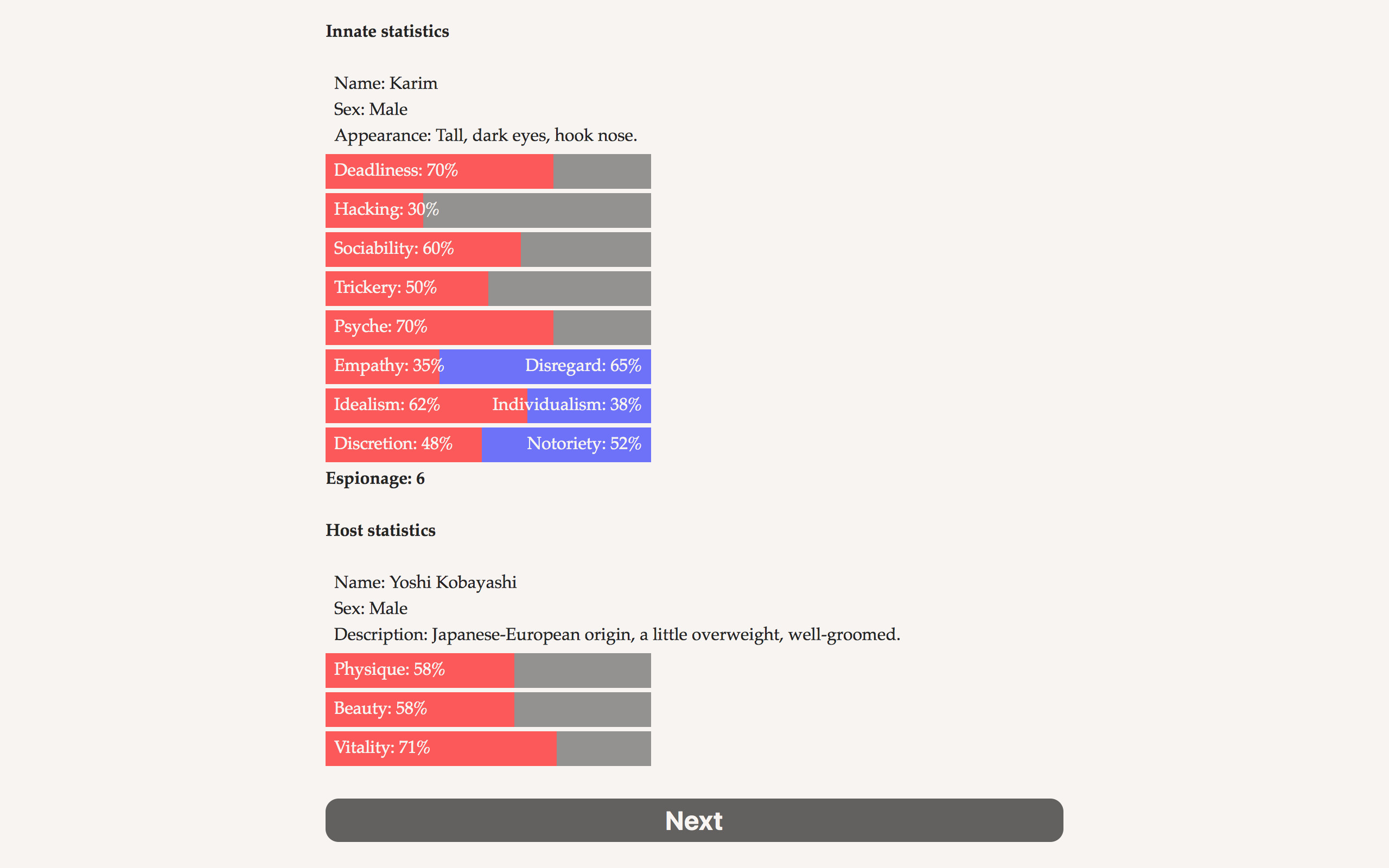Click the host name Yoshi Kobayashi
The width and height of the screenshot is (1389, 868).
coord(453,582)
